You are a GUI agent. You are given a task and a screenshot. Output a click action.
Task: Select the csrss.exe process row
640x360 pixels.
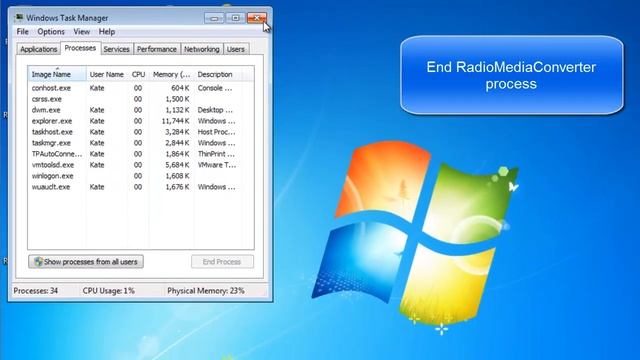141,99
